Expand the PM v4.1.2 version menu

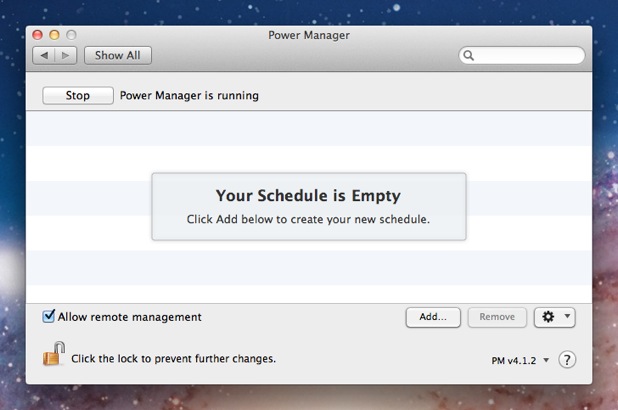[x=520, y=360]
